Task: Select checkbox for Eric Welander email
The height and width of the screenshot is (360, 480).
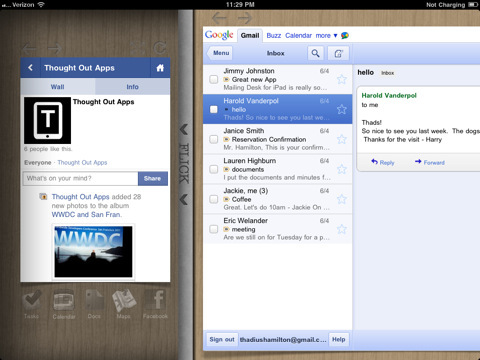Action: coord(214,229)
